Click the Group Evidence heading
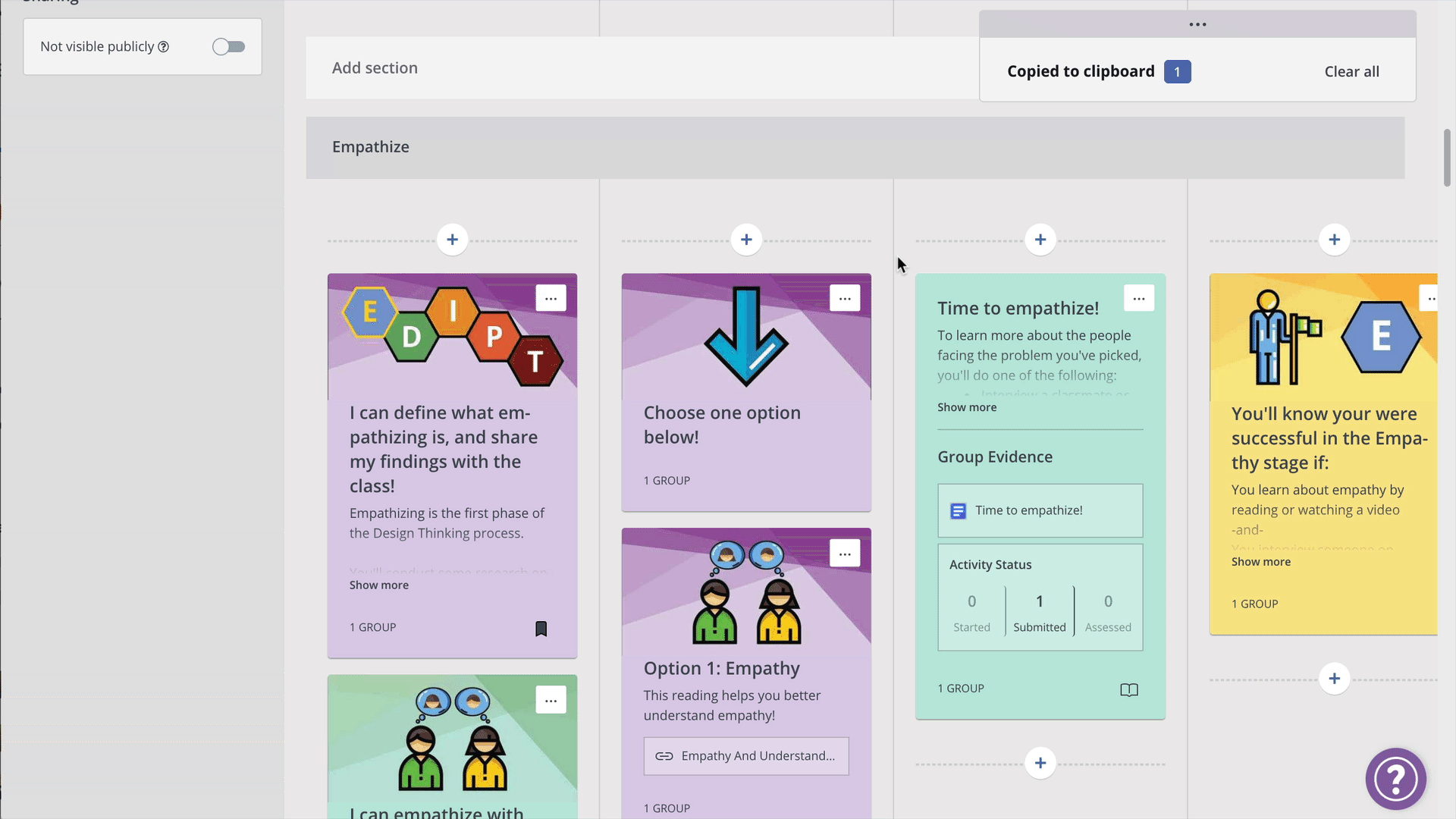The height and width of the screenshot is (819, 1456). (x=995, y=457)
